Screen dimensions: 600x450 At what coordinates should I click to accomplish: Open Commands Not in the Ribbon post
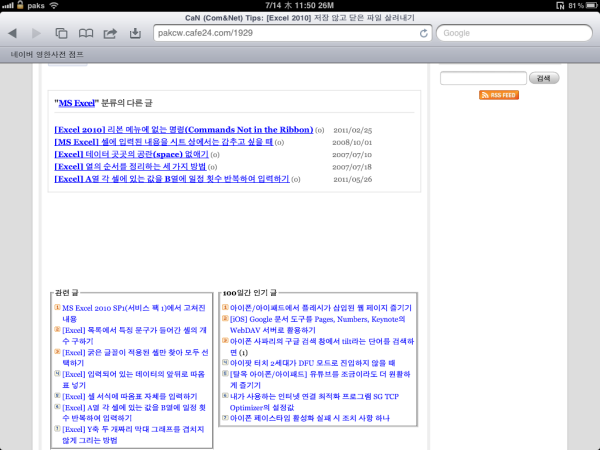tap(184, 130)
